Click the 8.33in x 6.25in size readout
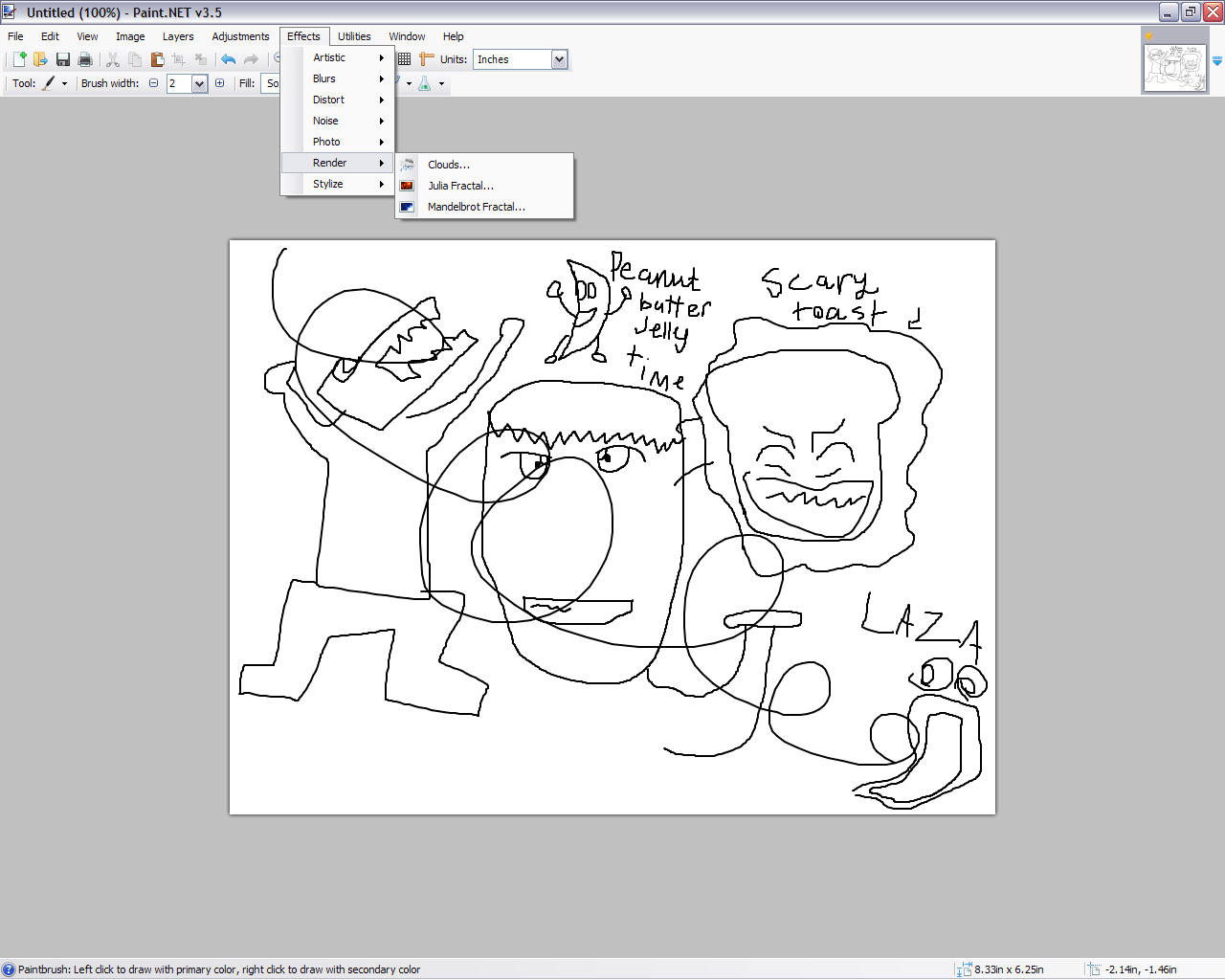Screen dimensions: 1225x980 click(1009, 969)
